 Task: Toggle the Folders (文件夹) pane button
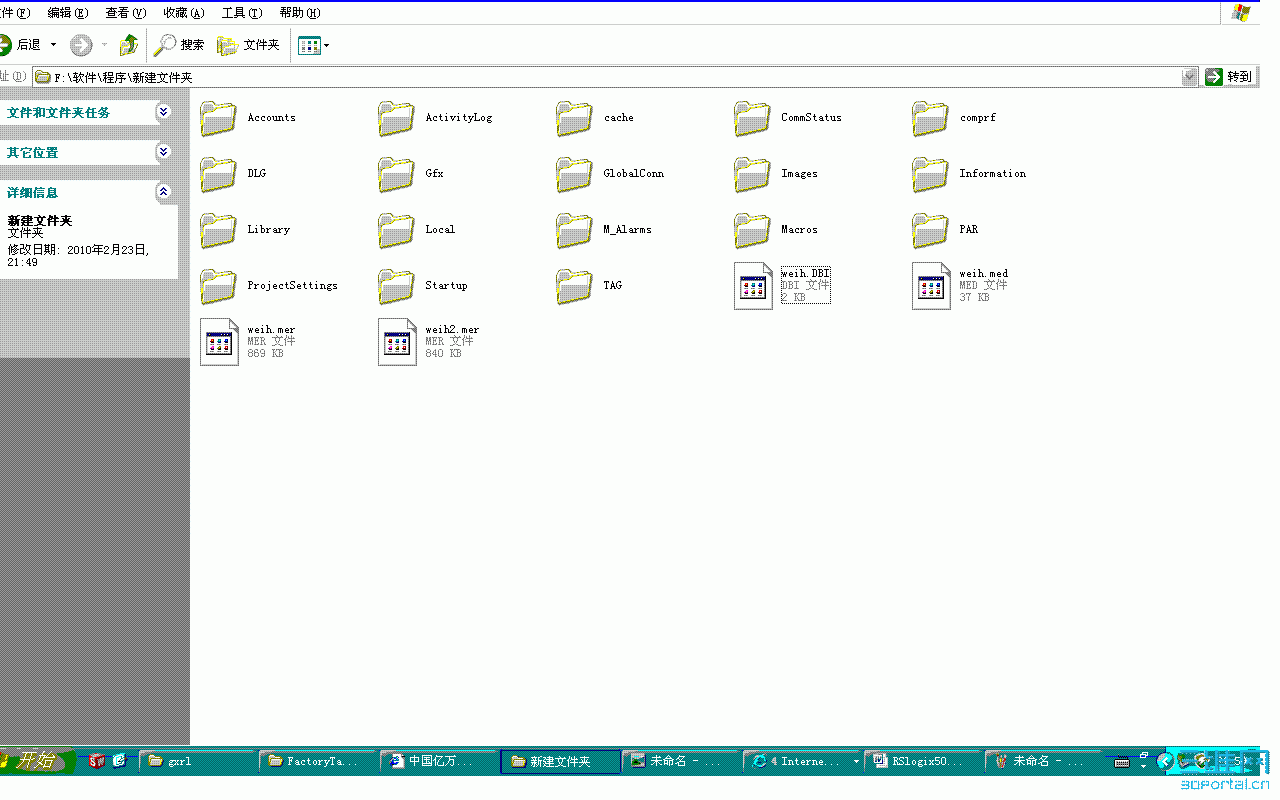pyautogui.click(x=249, y=45)
